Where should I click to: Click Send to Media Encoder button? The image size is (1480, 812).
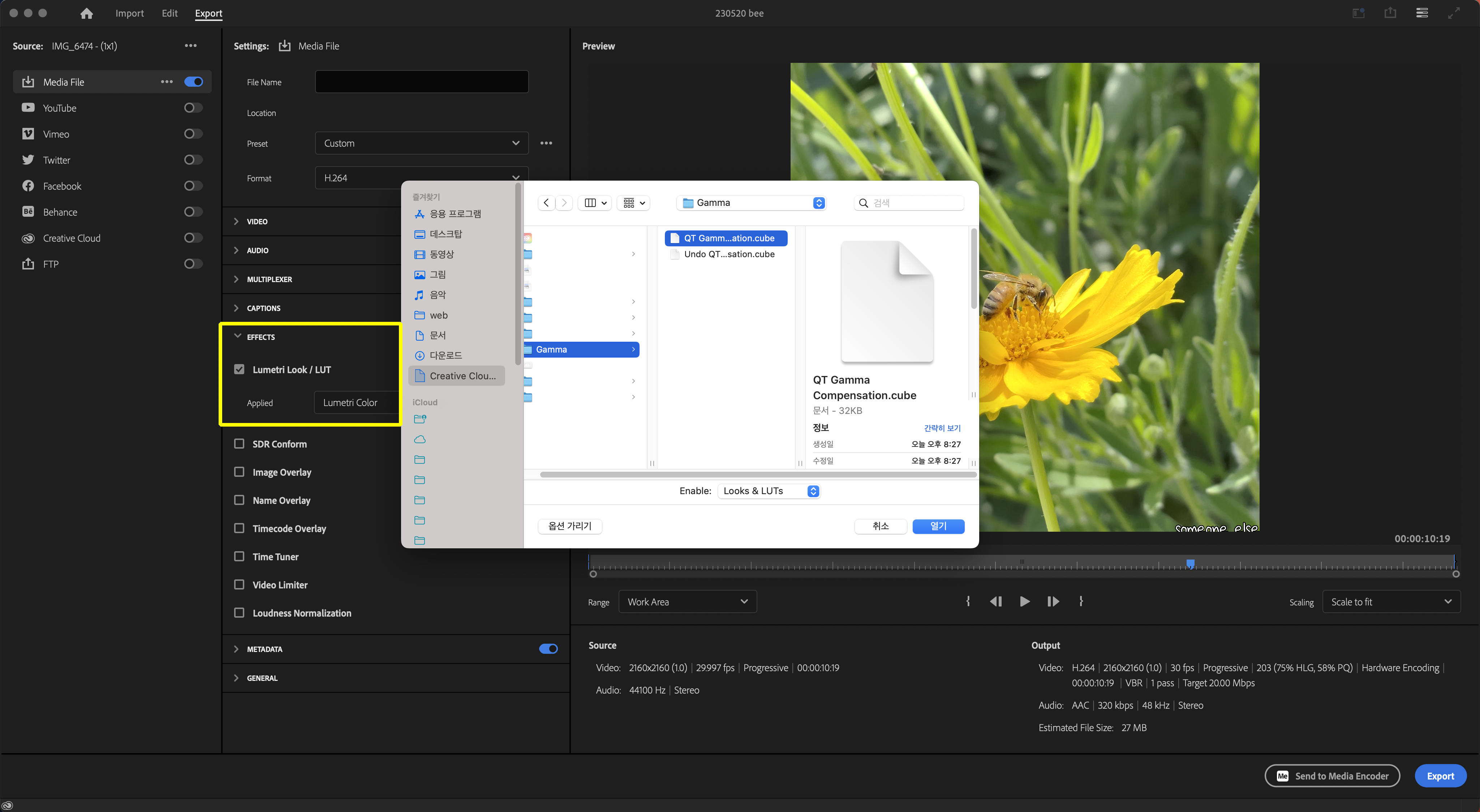[1332, 776]
